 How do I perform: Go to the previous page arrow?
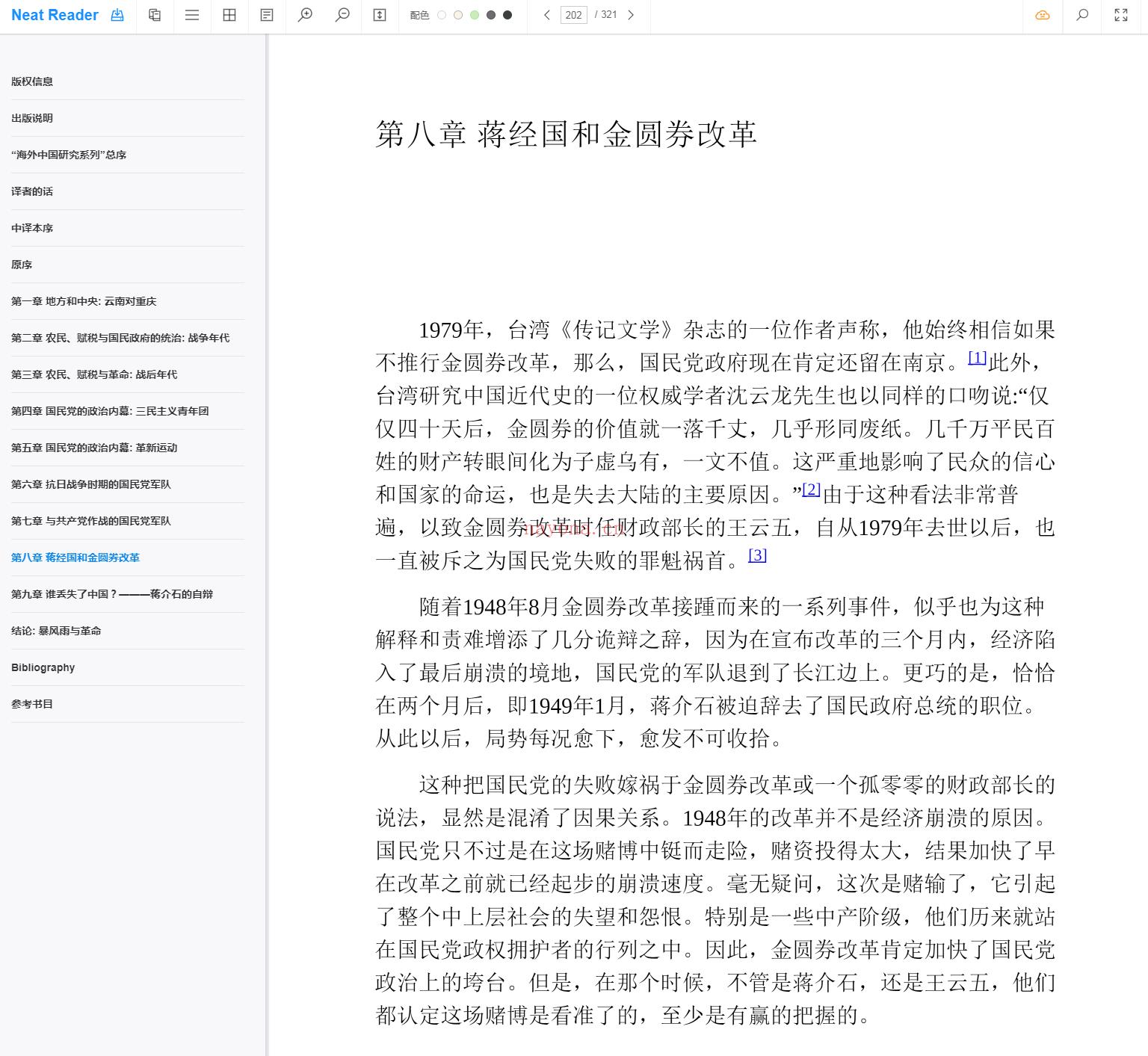coord(547,15)
